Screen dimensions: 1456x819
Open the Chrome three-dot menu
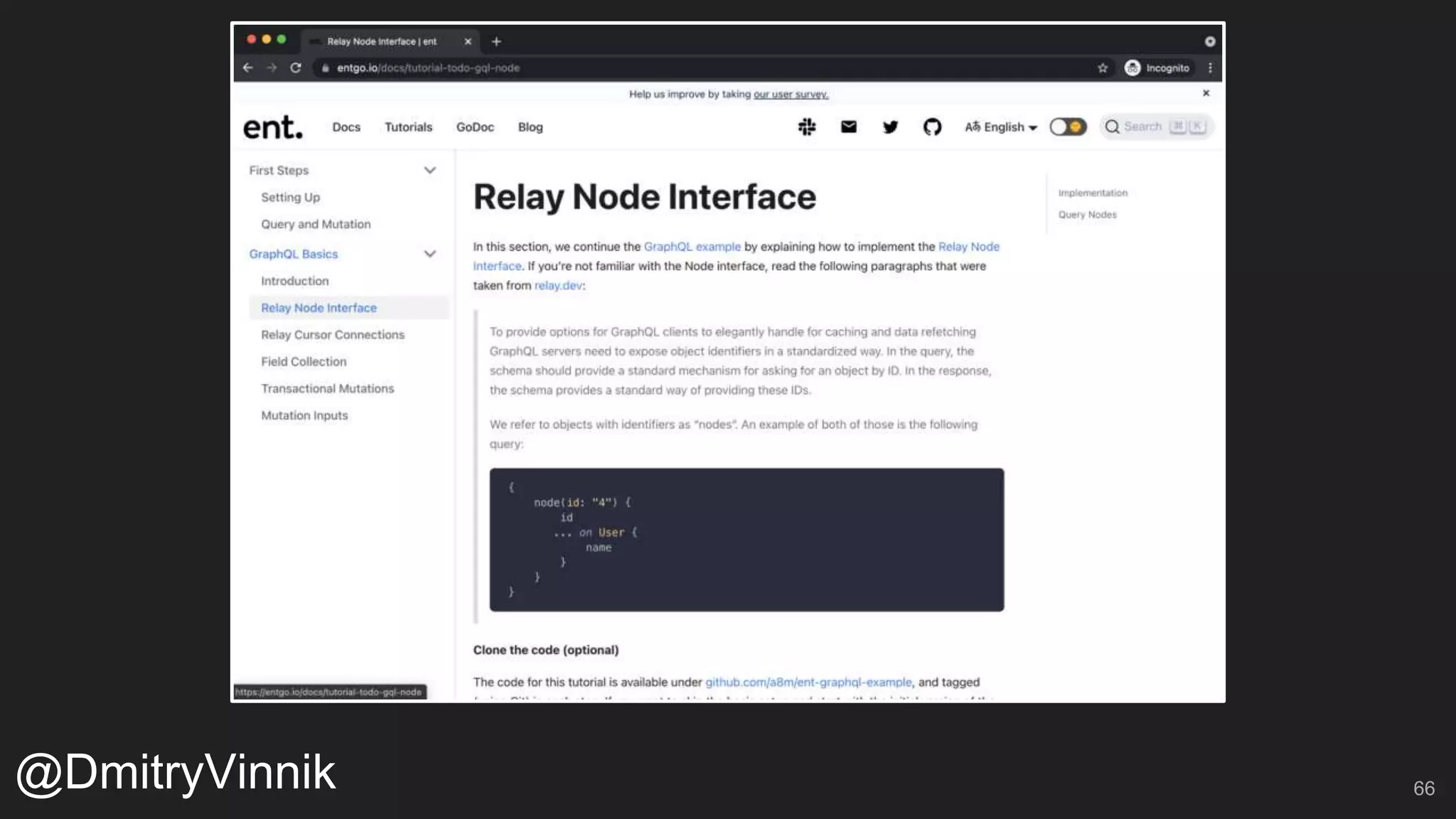coord(1210,68)
